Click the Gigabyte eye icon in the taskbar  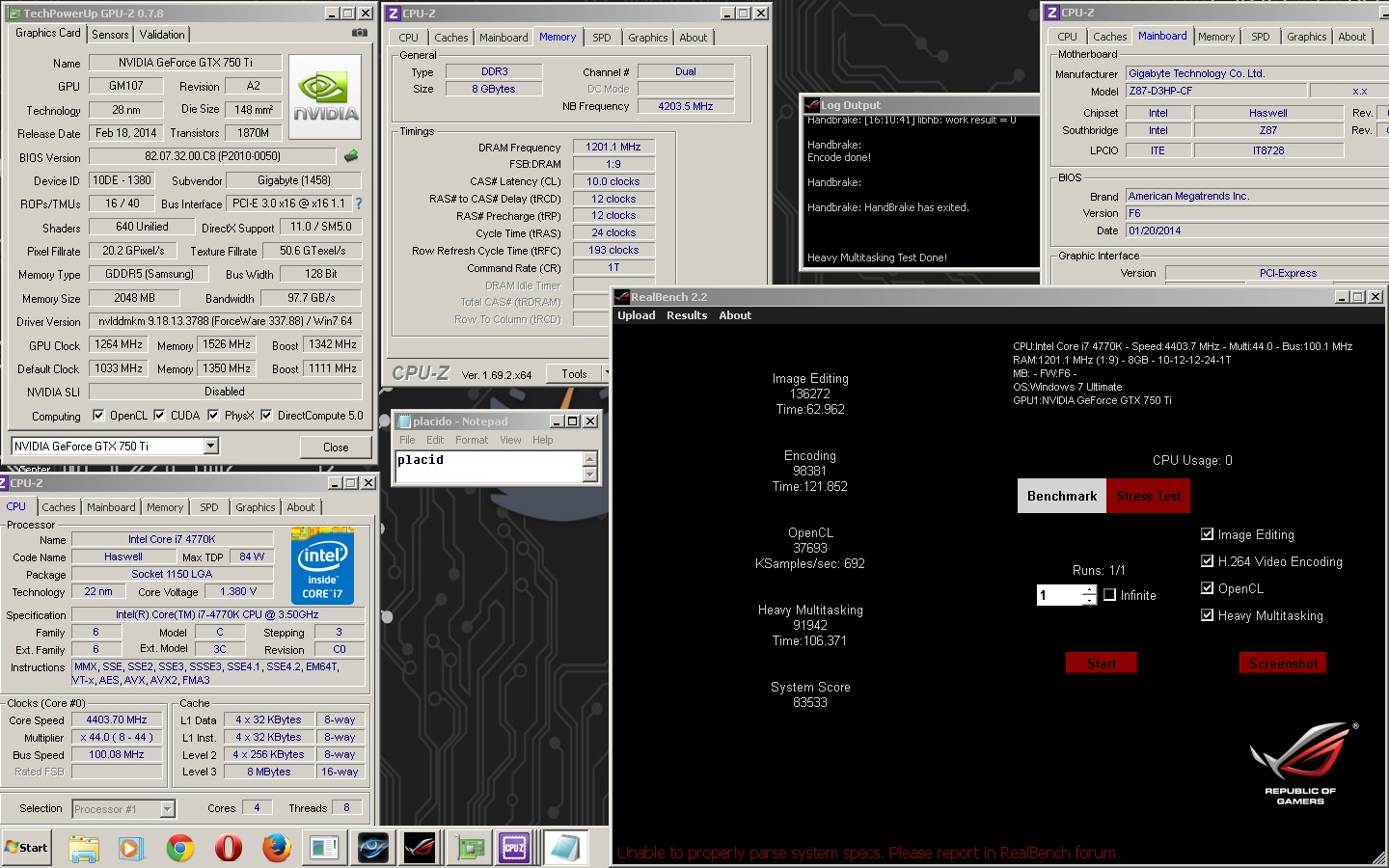[x=373, y=848]
